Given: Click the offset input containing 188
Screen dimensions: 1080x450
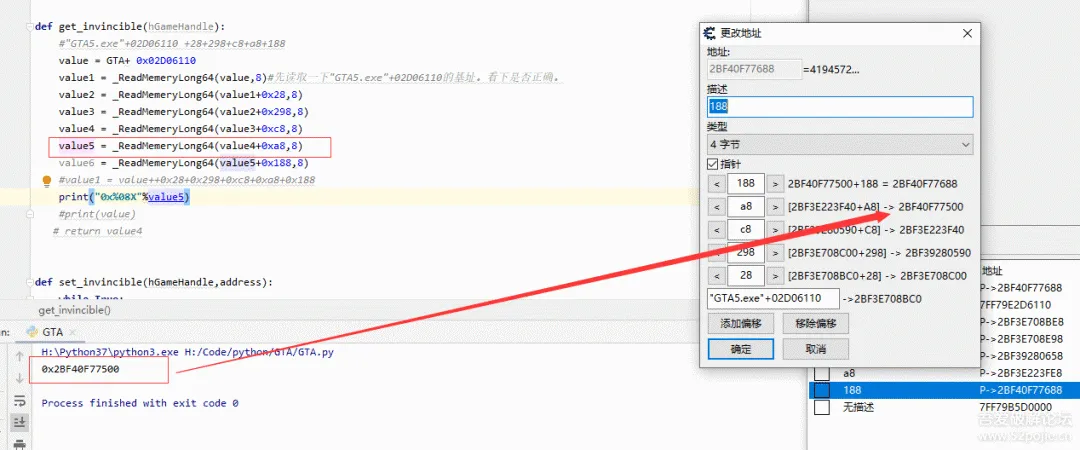Looking at the screenshot, I should [x=745, y=184].
